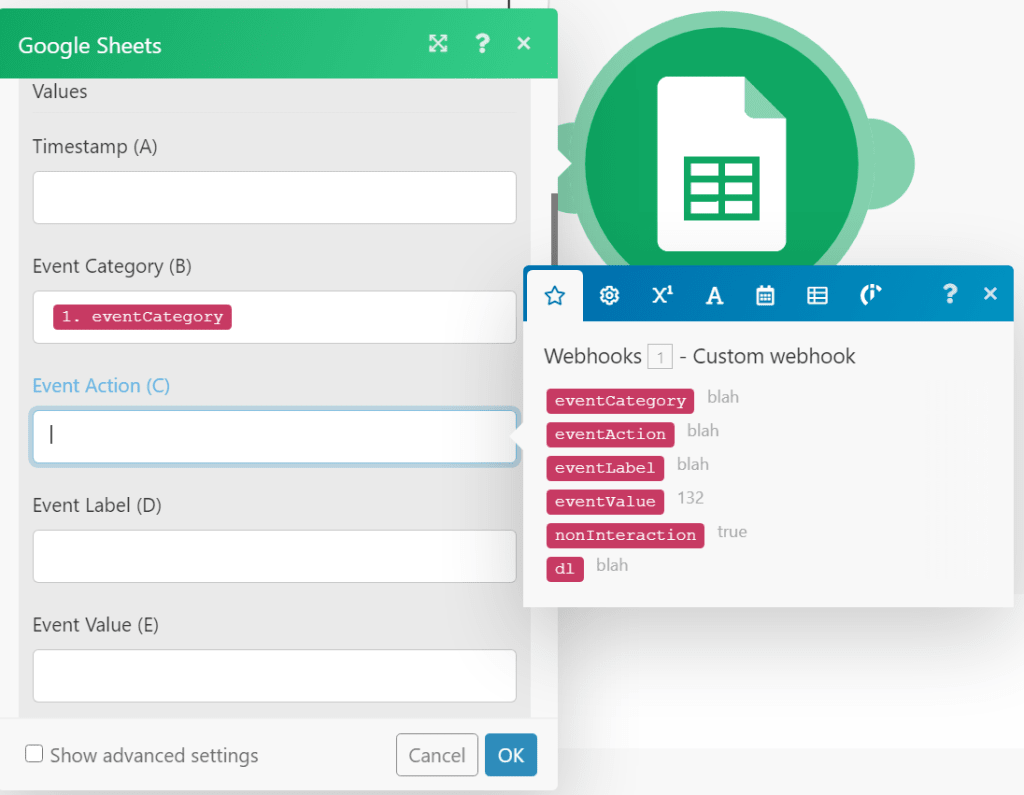1024x795 pixels.
Task: Switch to the text functions tab
Action: tap(714, 296)
